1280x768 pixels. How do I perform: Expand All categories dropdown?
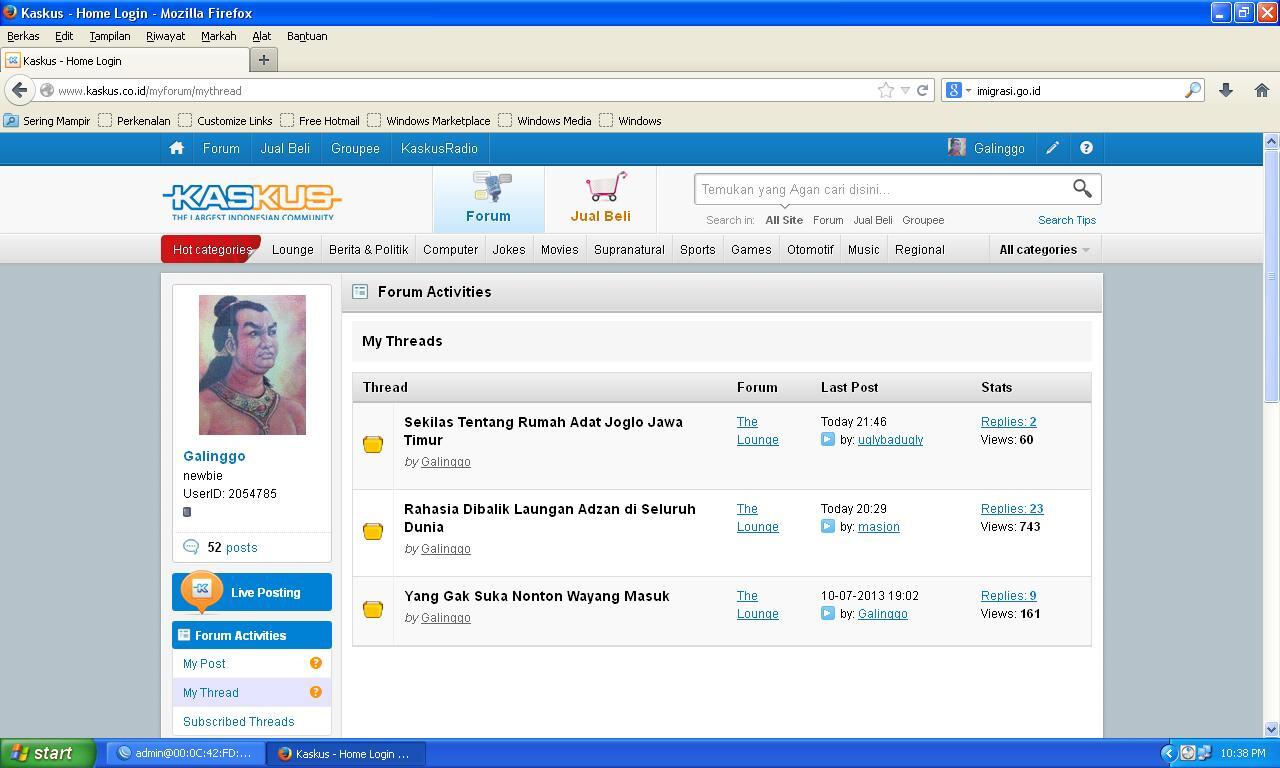point(1044,250)
